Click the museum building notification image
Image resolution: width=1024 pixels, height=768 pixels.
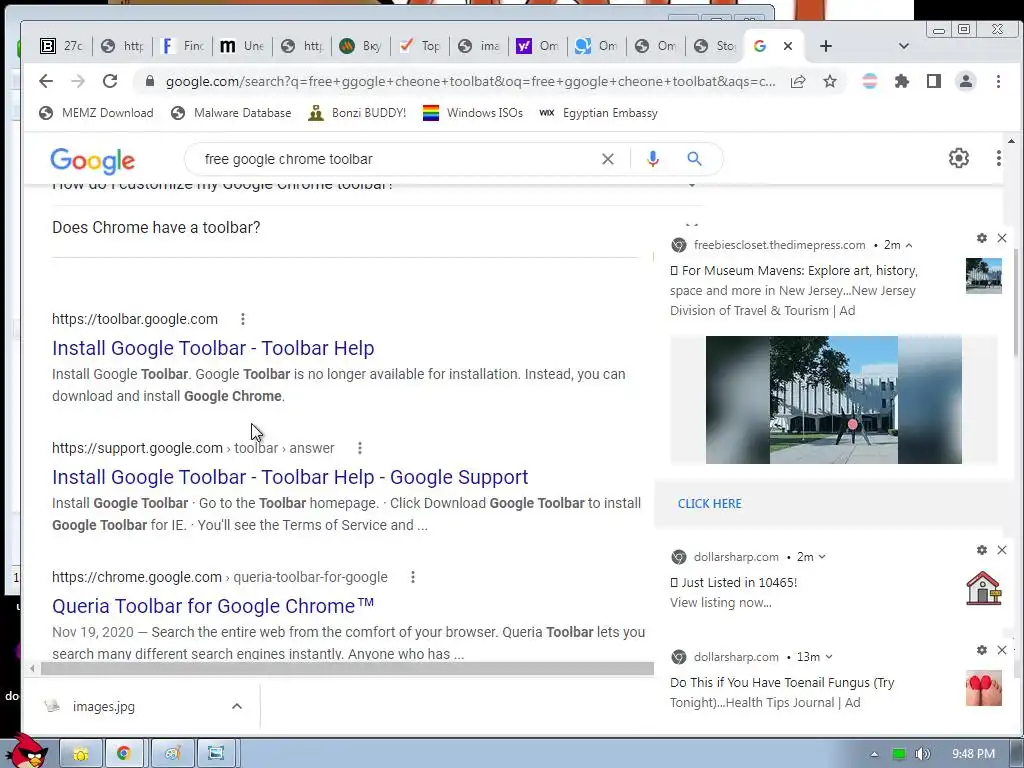pyautogui.click(x=833, y=400)
